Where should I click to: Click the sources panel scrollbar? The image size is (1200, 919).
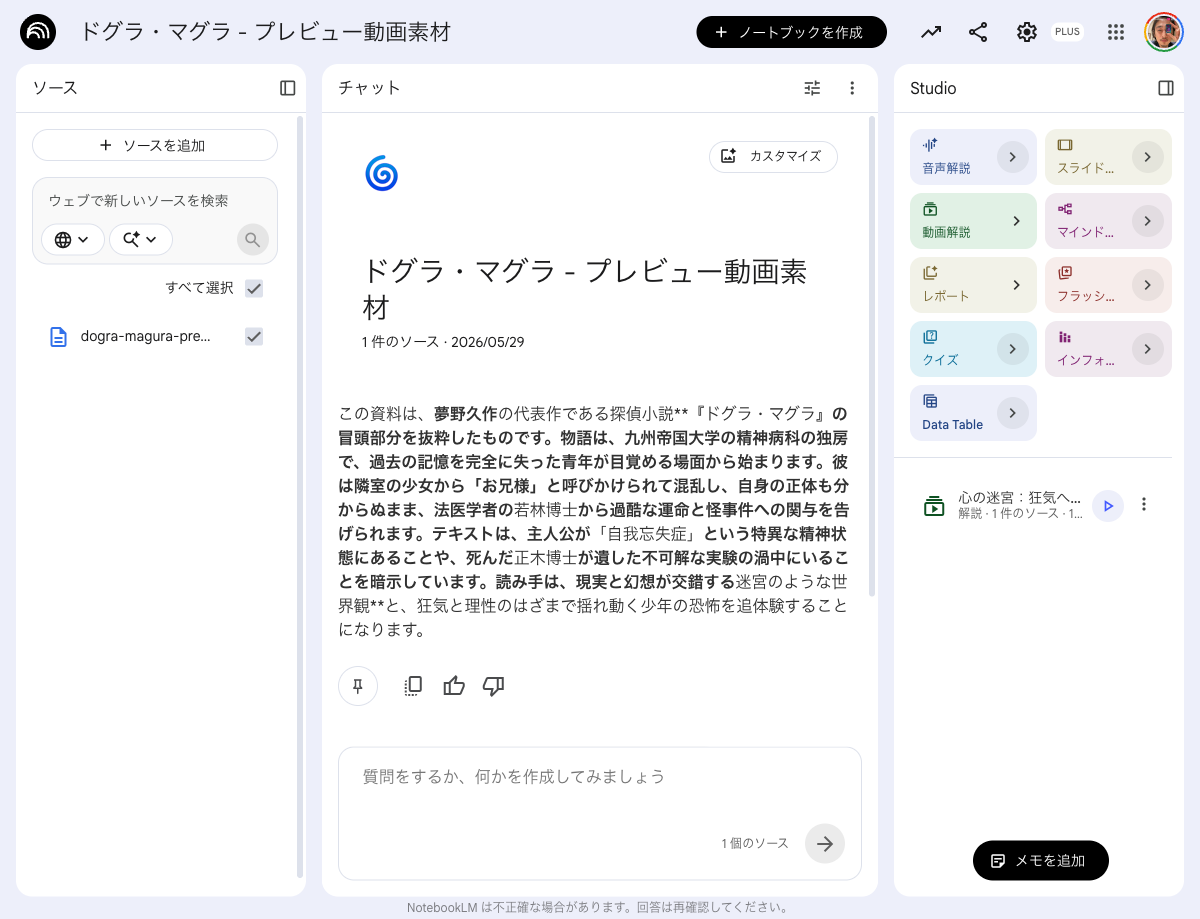tap(300, 495)
